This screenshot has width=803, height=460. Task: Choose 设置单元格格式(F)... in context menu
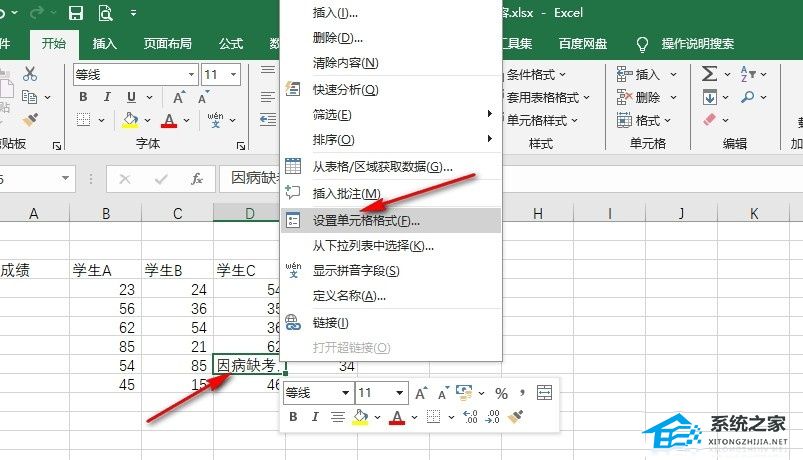[391, 221]
